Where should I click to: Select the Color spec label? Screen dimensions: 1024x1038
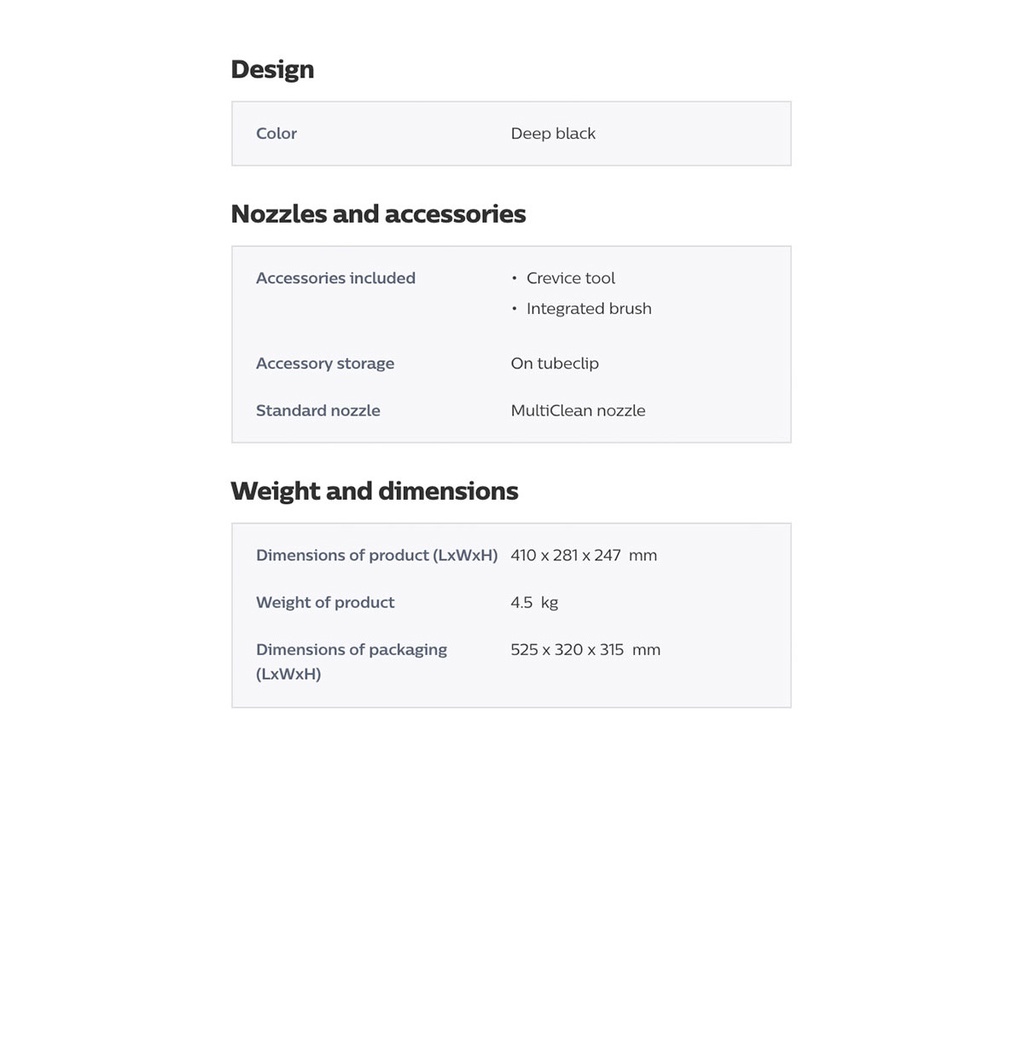(x=276, y=133)
